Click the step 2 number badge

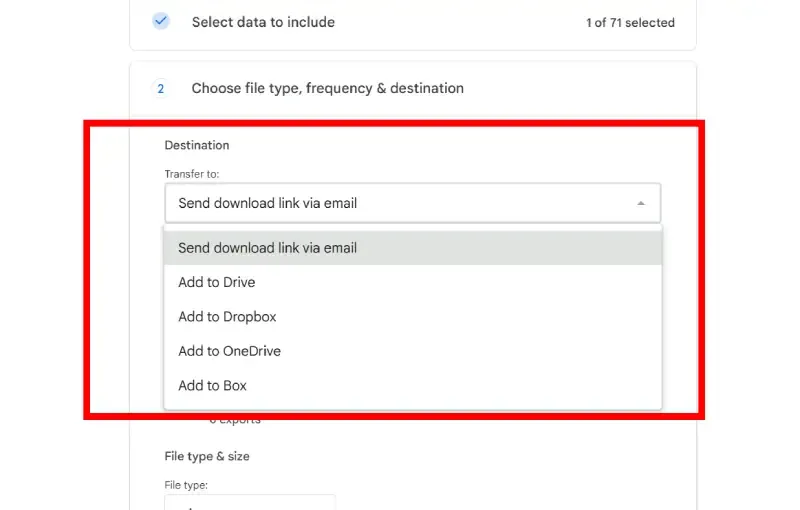pyautogui.click(x=161, y=89)
